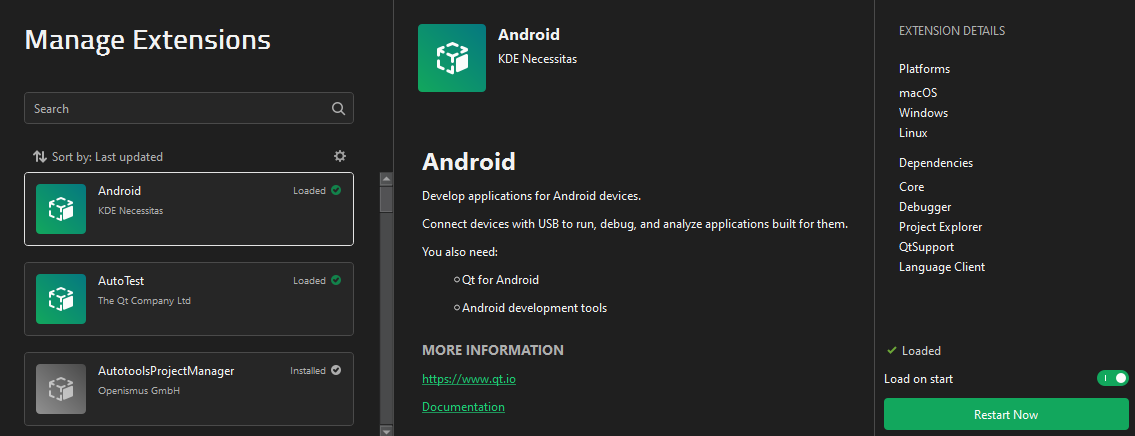Click the extension list scrollbar up arrow

(387, 178)
